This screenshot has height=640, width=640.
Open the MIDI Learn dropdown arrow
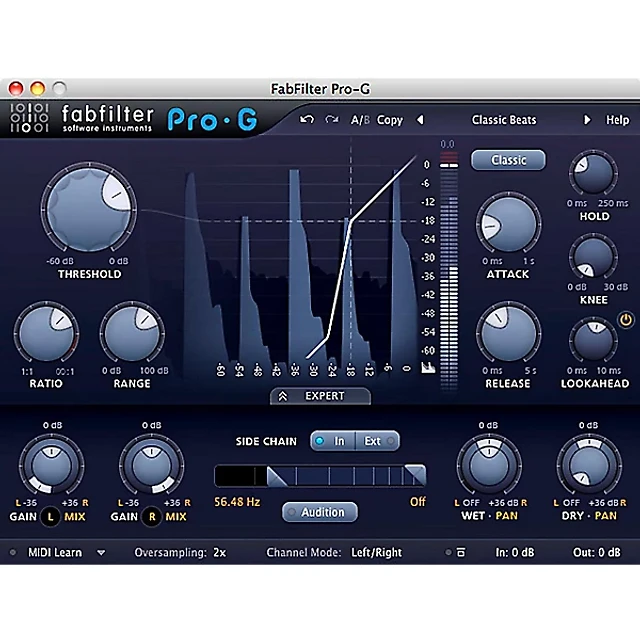[x=101, y=552]
